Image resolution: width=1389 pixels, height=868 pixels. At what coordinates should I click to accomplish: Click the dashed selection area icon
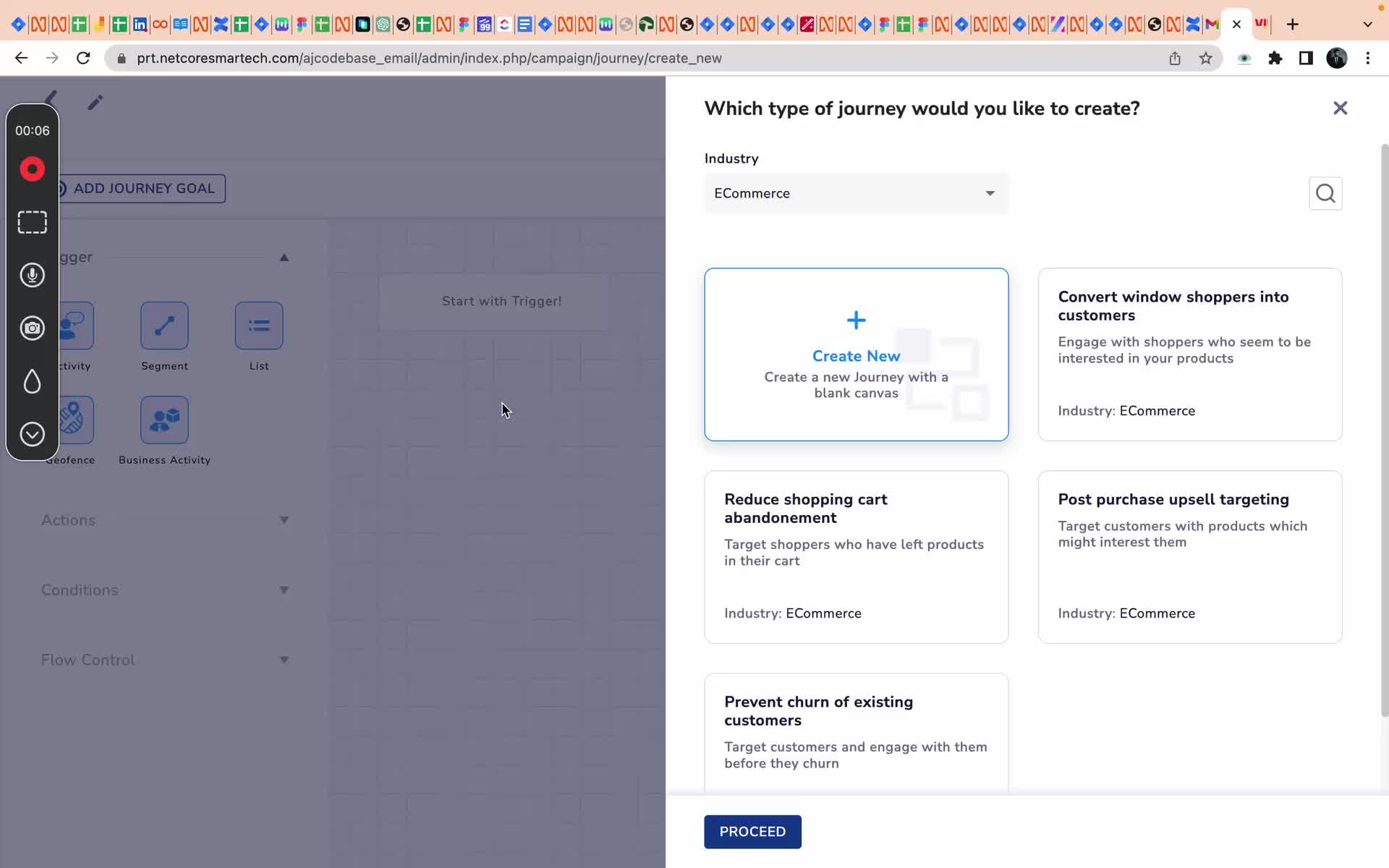32,222
